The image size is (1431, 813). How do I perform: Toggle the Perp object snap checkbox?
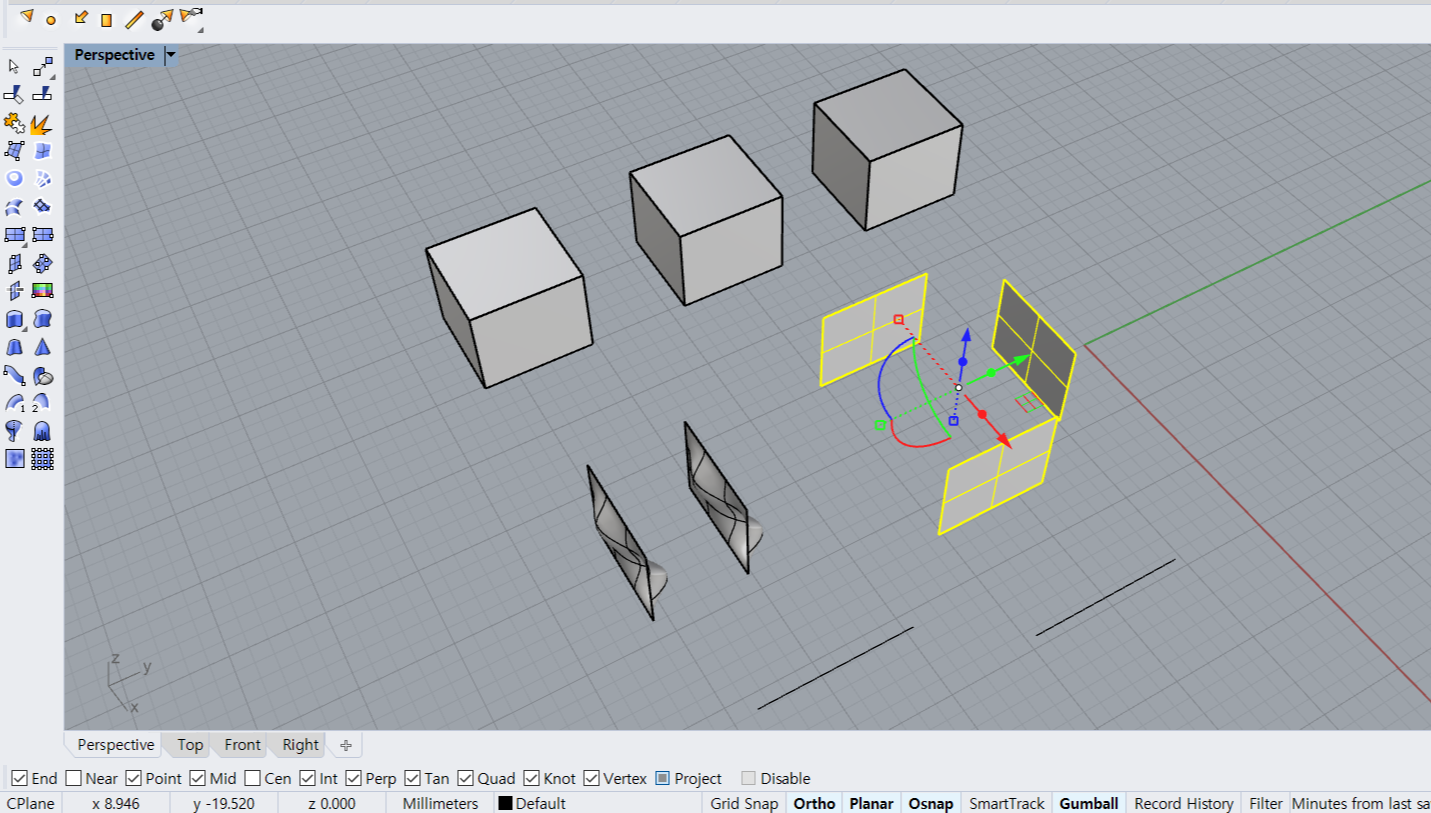pyautogui.click(x=354, y=778)
